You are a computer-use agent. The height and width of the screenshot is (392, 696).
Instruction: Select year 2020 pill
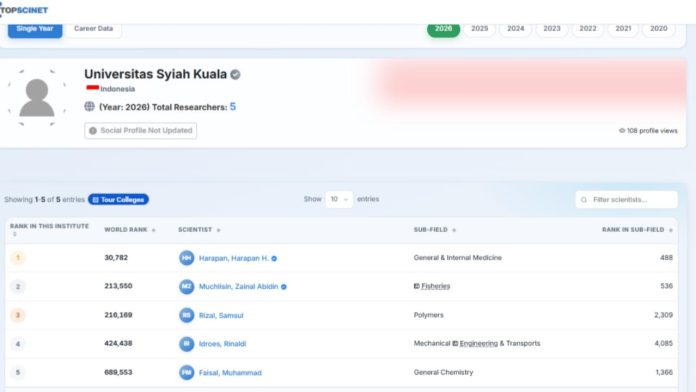[659, 29]
